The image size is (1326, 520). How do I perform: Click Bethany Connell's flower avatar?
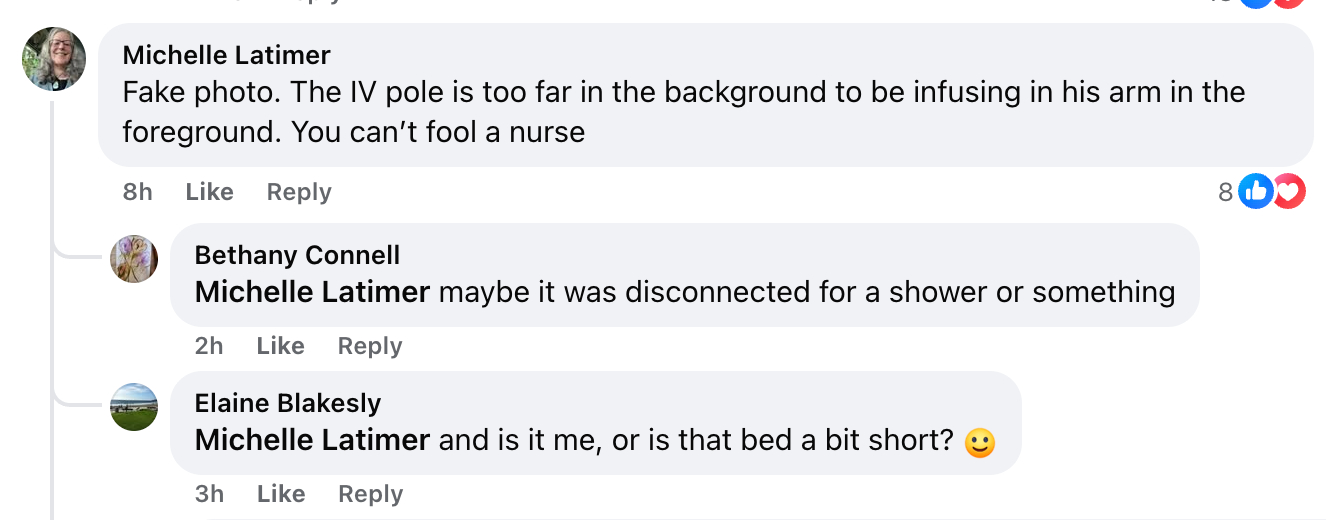point(134,259)
